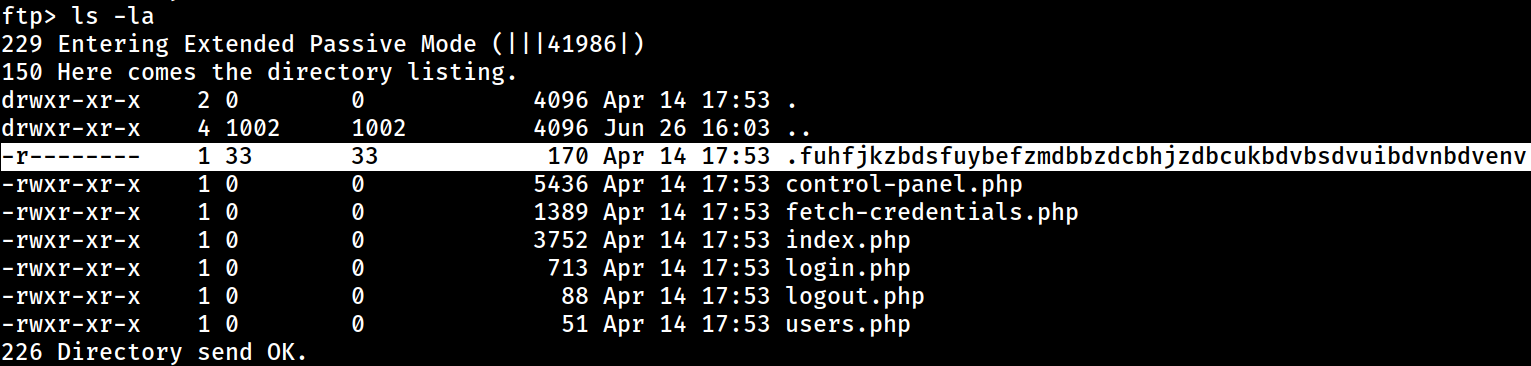The width and height of the screenshot is (1531, 366).
Task: Click the 5436 file size value
Action: [560, 185]
